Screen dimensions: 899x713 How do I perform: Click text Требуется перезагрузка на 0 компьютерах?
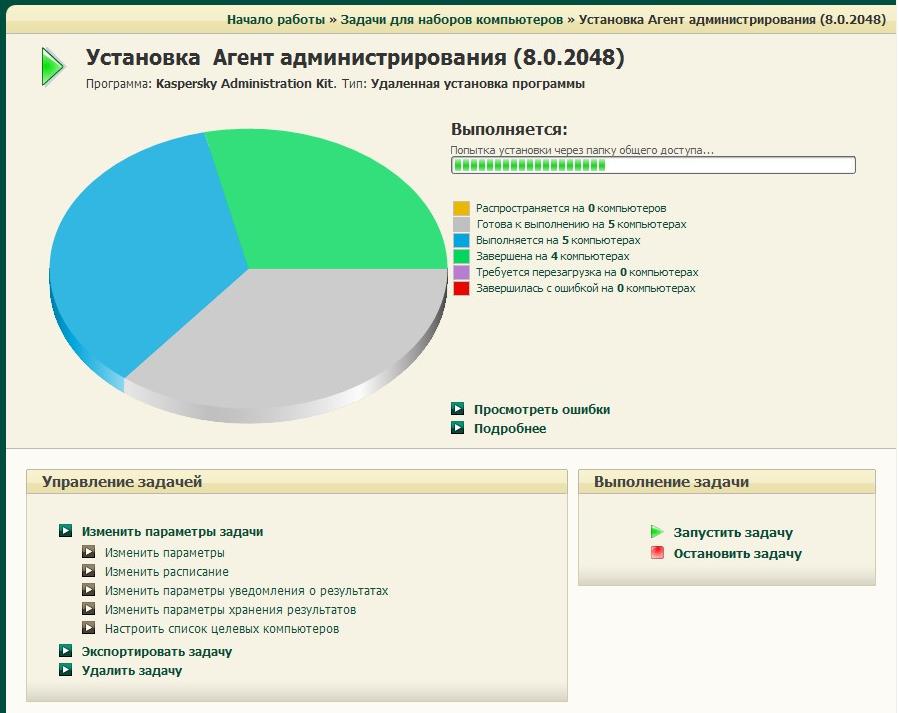[587, 272]
